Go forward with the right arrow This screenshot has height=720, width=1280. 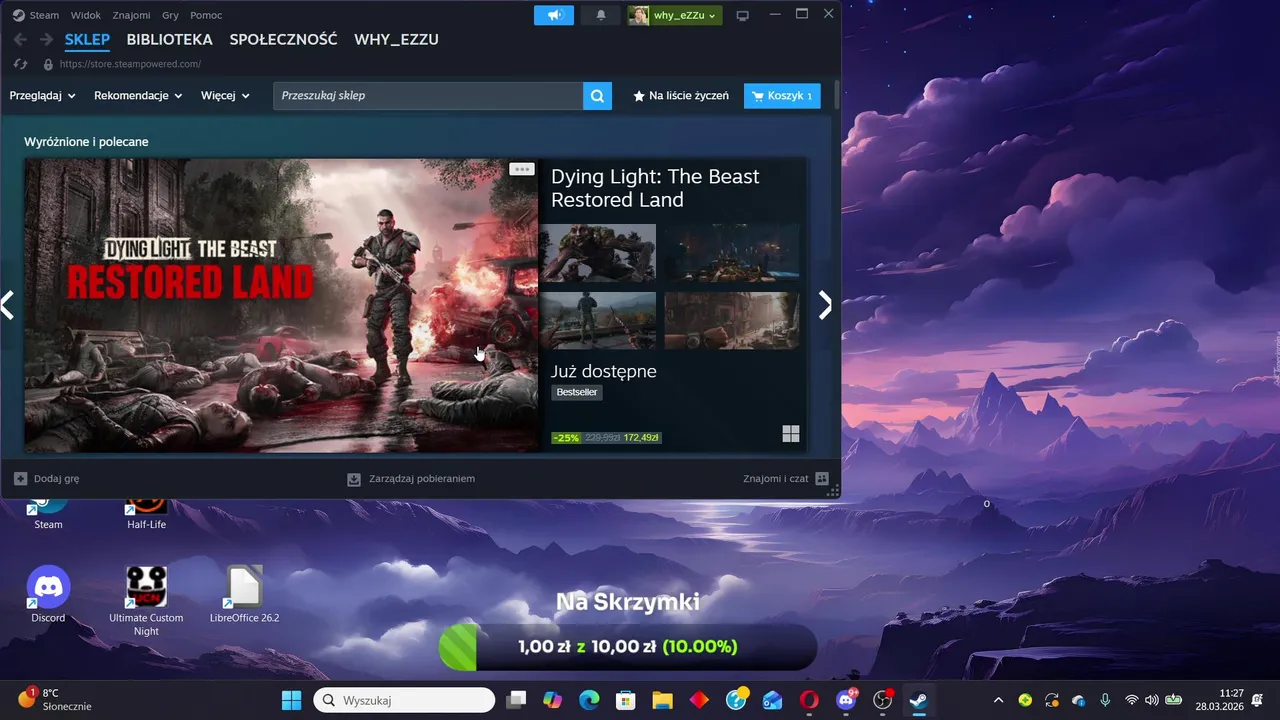click(x=46, y=40)
